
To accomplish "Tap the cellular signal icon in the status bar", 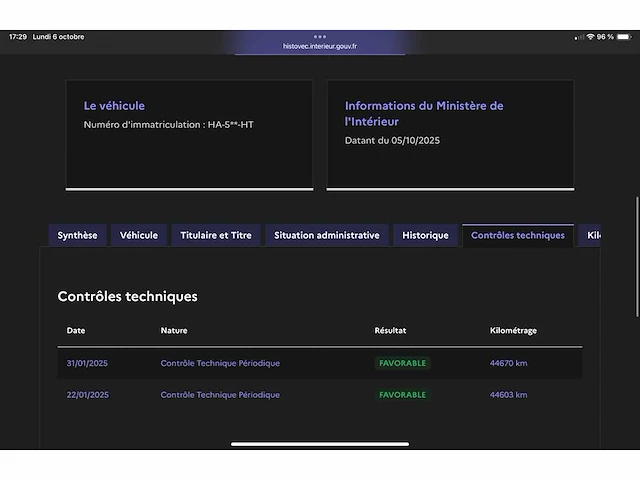I will pyautogui.click(x=578, y=37).
